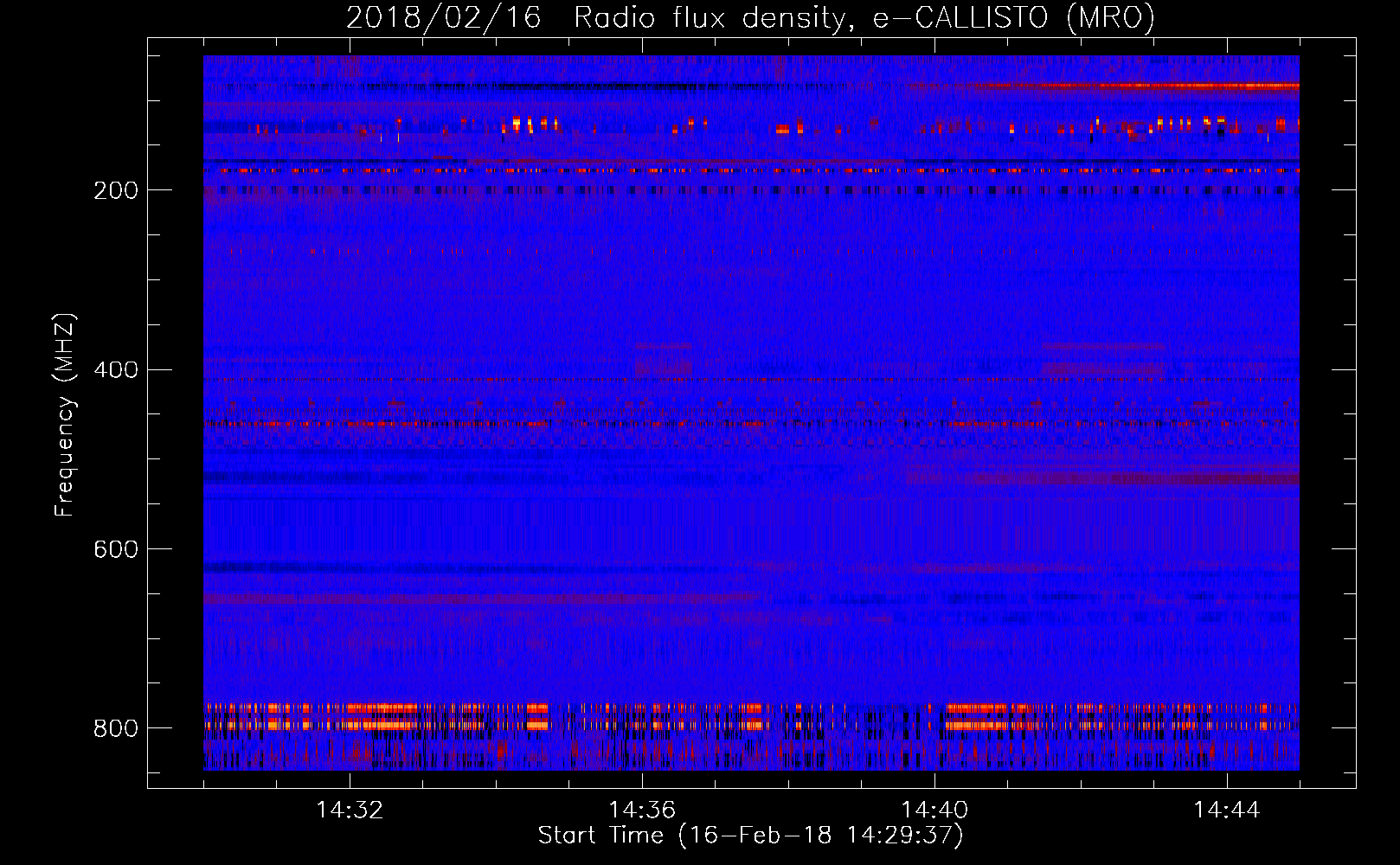This screenshot has width=1400, height=865.
Task: Click the '400' frequency tick label
Action: pos(116,370)
